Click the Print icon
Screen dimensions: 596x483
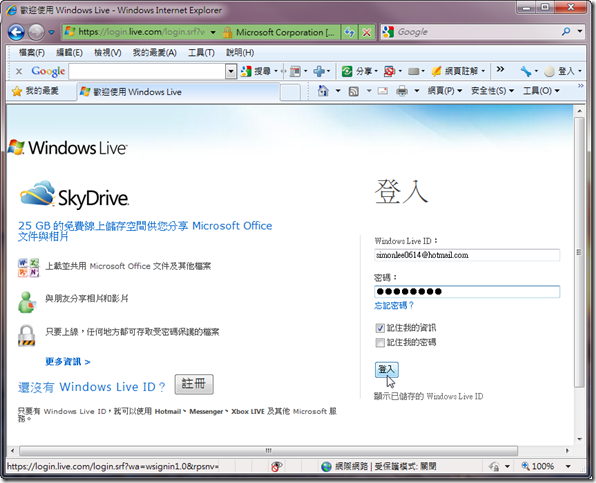(x=402, y=91)
